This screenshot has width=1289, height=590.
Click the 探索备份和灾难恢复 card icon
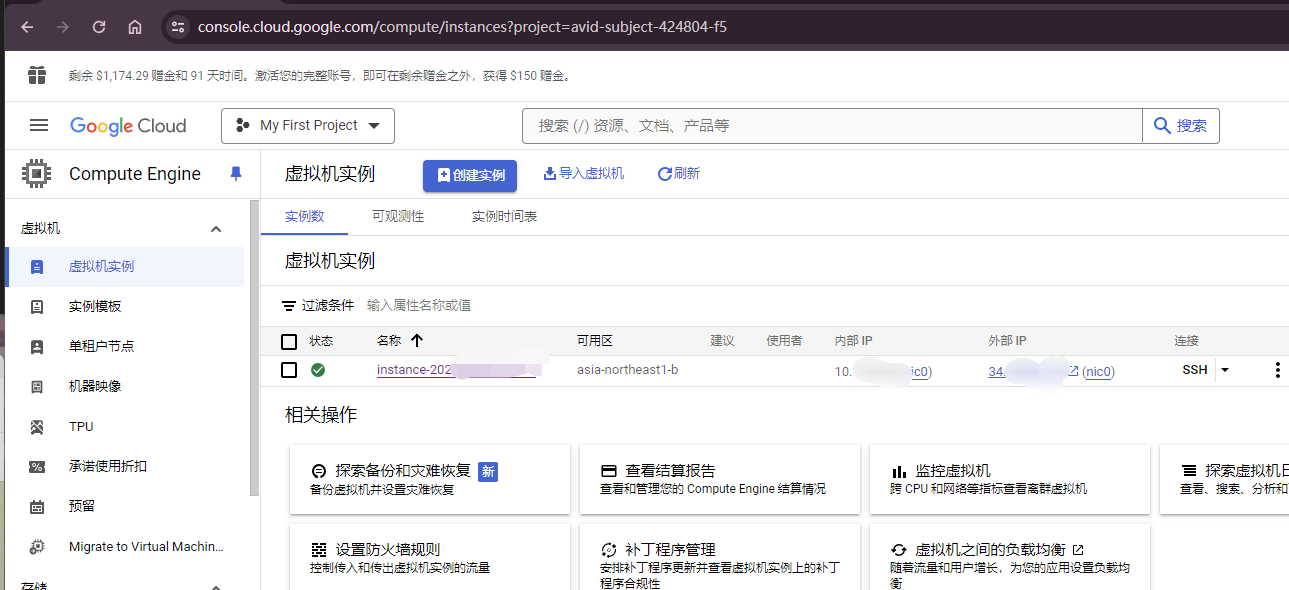(319, 471)
